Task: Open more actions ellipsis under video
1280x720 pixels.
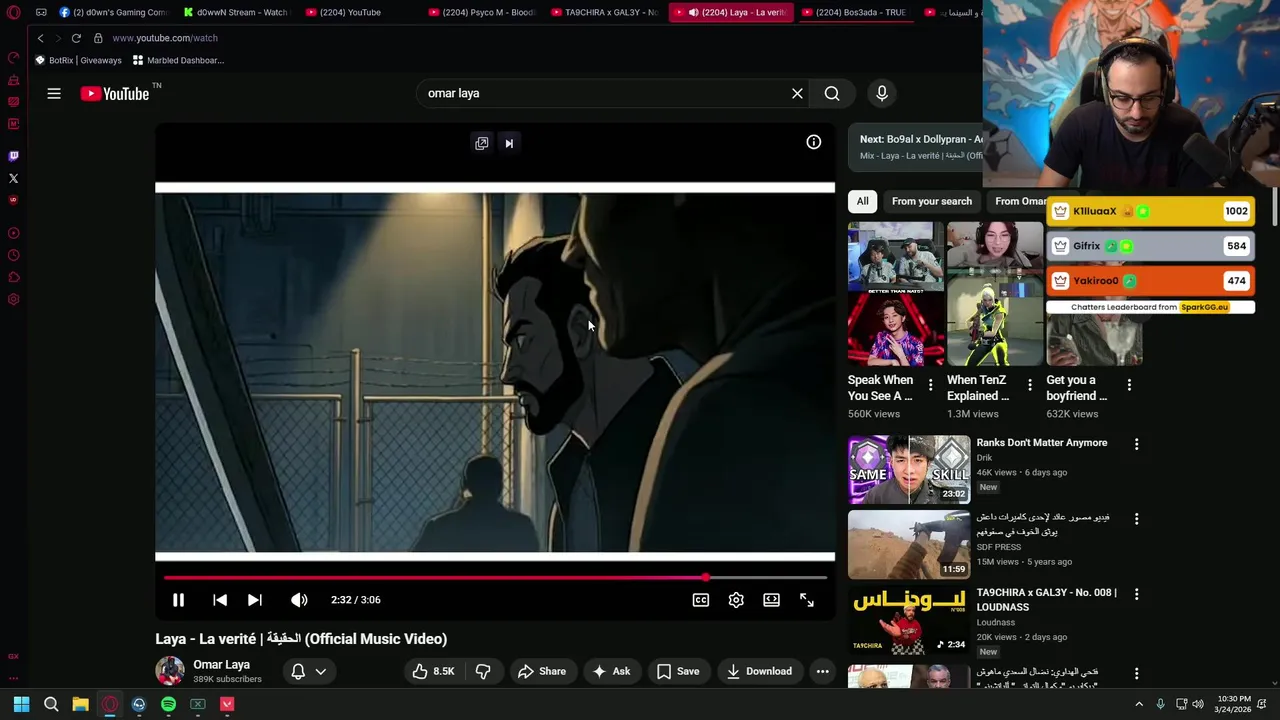Action: click(823, 671)
